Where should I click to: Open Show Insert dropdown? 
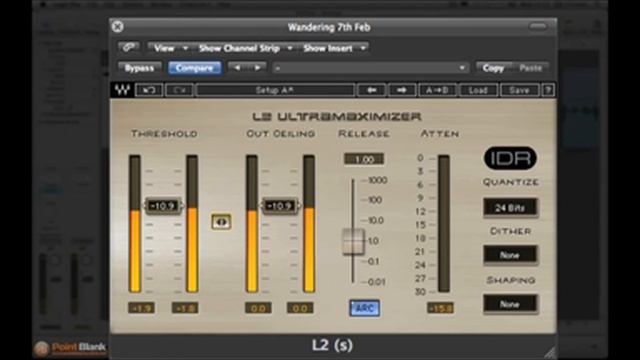(x=334, y=48)
